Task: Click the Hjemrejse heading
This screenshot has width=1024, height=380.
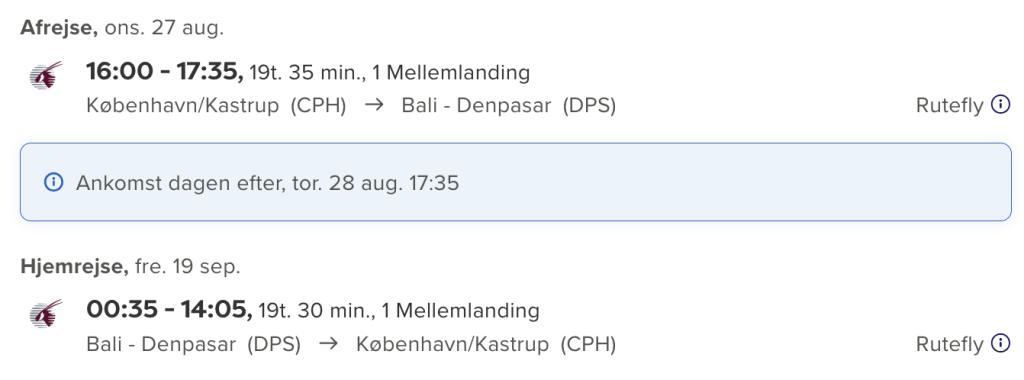Action: coord(74,267)
